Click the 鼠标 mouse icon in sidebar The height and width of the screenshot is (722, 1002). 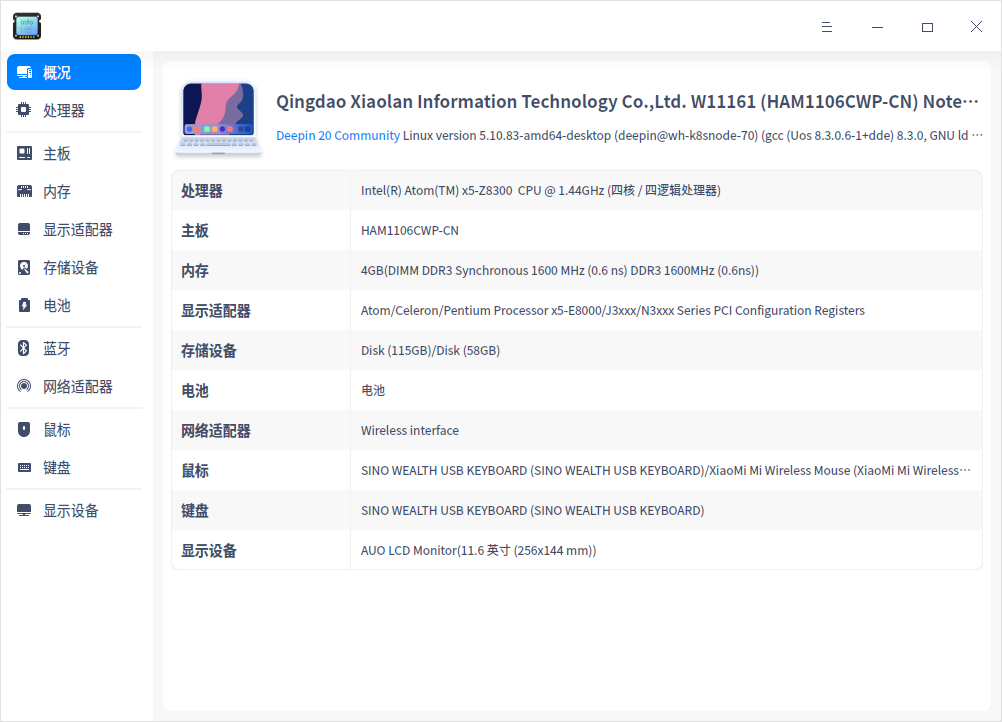click(x=24, y=429)
